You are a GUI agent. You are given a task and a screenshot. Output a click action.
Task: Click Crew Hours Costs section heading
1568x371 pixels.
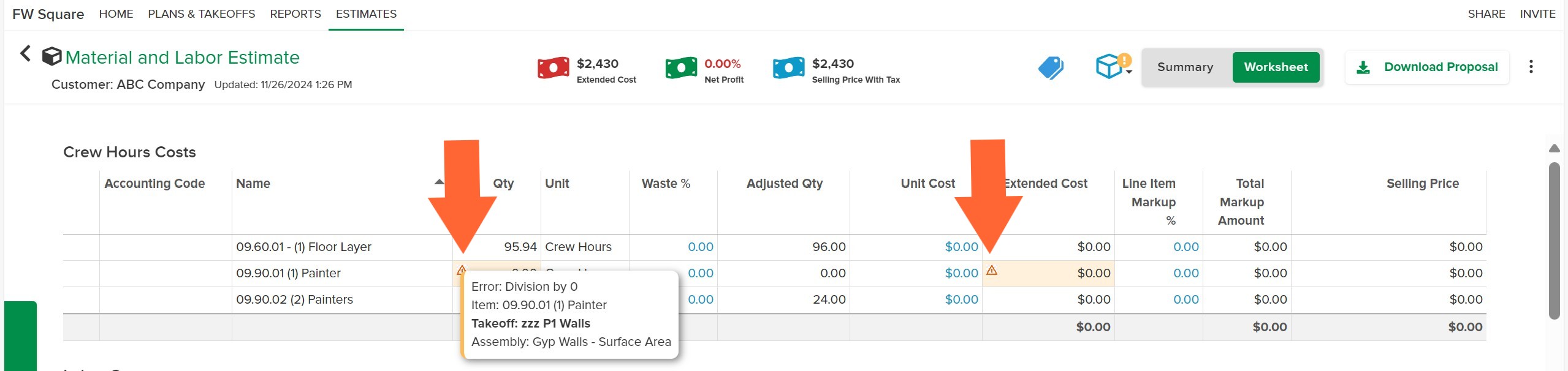tap(129, 152)
